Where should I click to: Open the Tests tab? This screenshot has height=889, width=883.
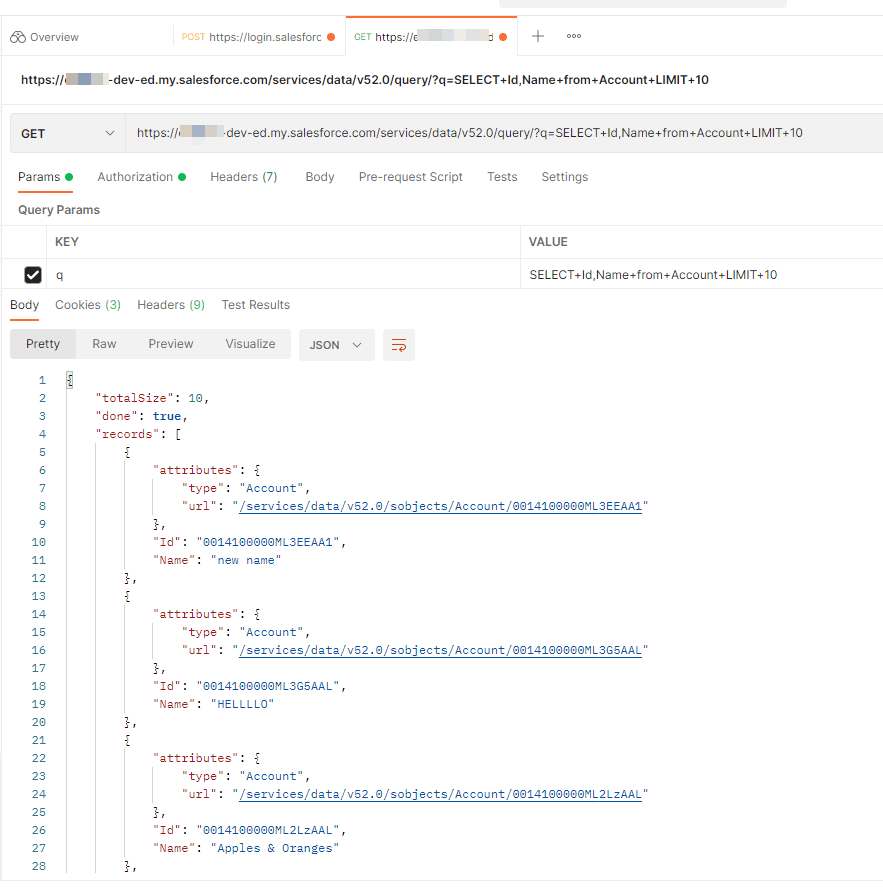pos(502,177)
